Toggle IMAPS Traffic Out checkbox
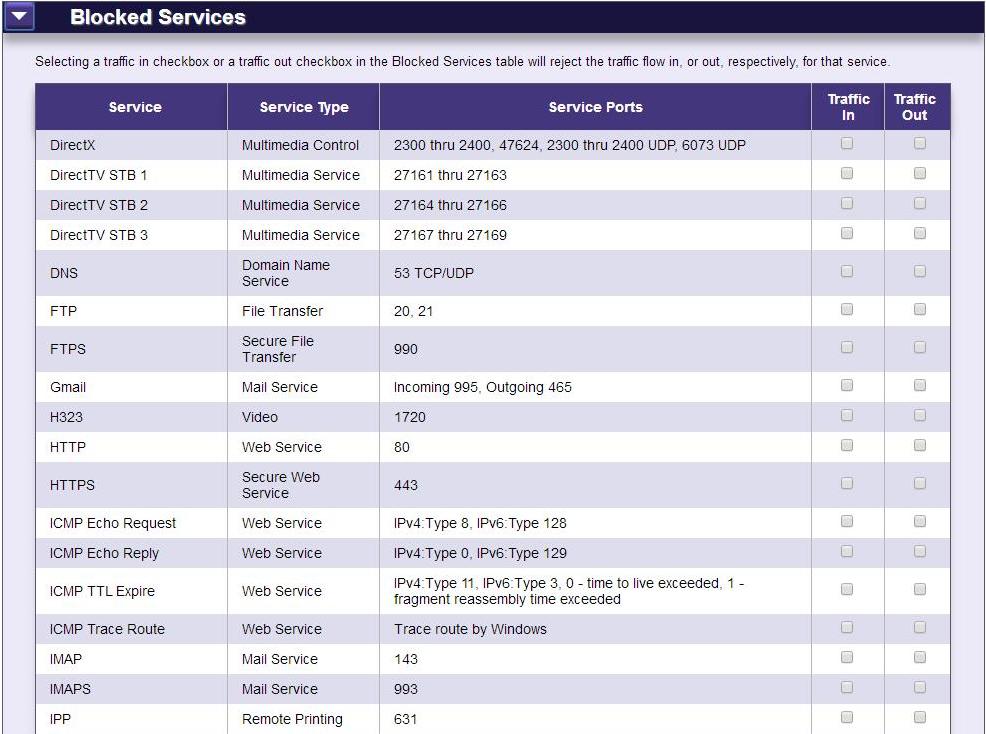Viewport: 986px width, 734px height. [x=919, y=687]
